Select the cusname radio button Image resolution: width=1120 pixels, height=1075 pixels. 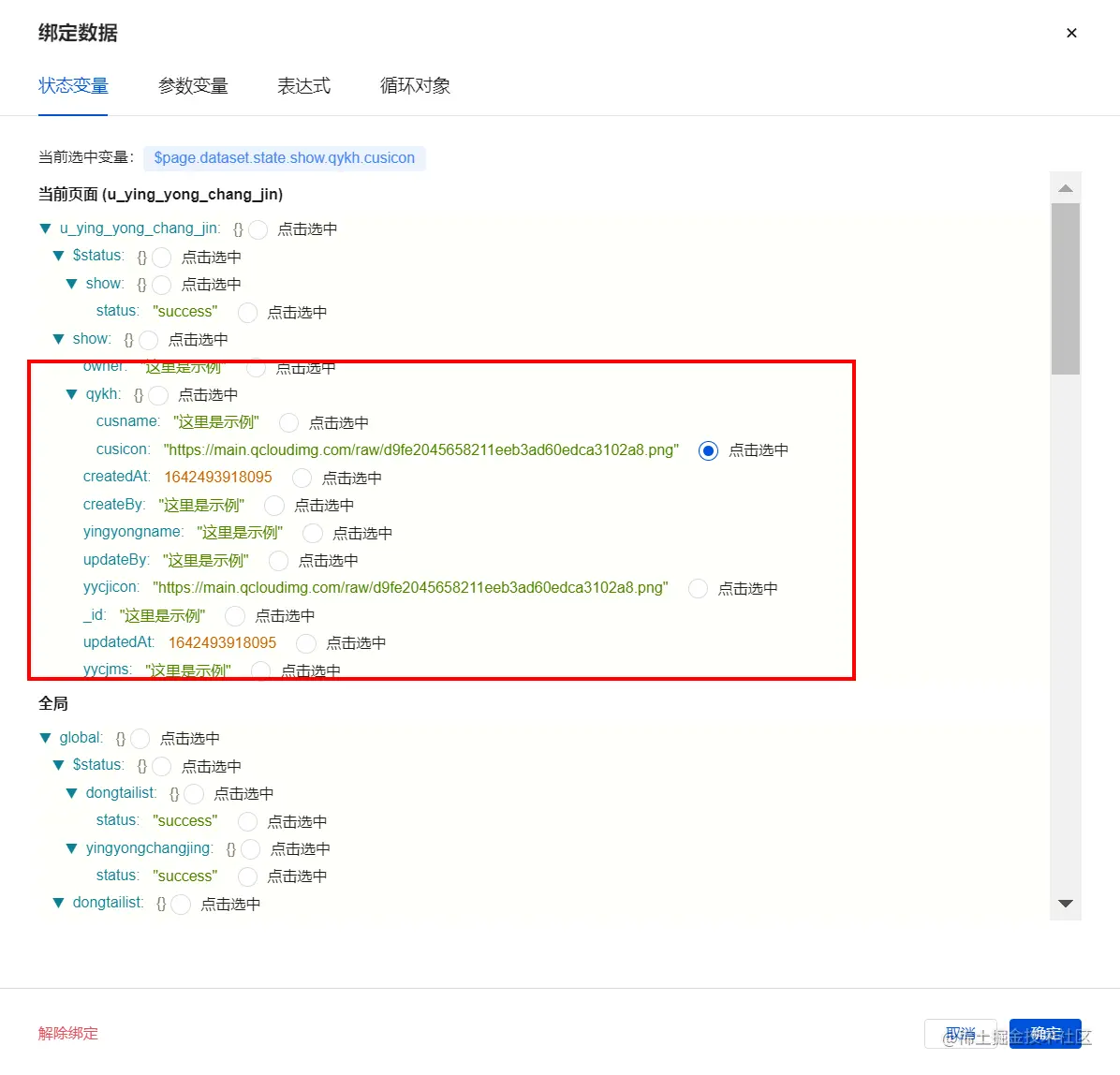click(x=288, y=423)
